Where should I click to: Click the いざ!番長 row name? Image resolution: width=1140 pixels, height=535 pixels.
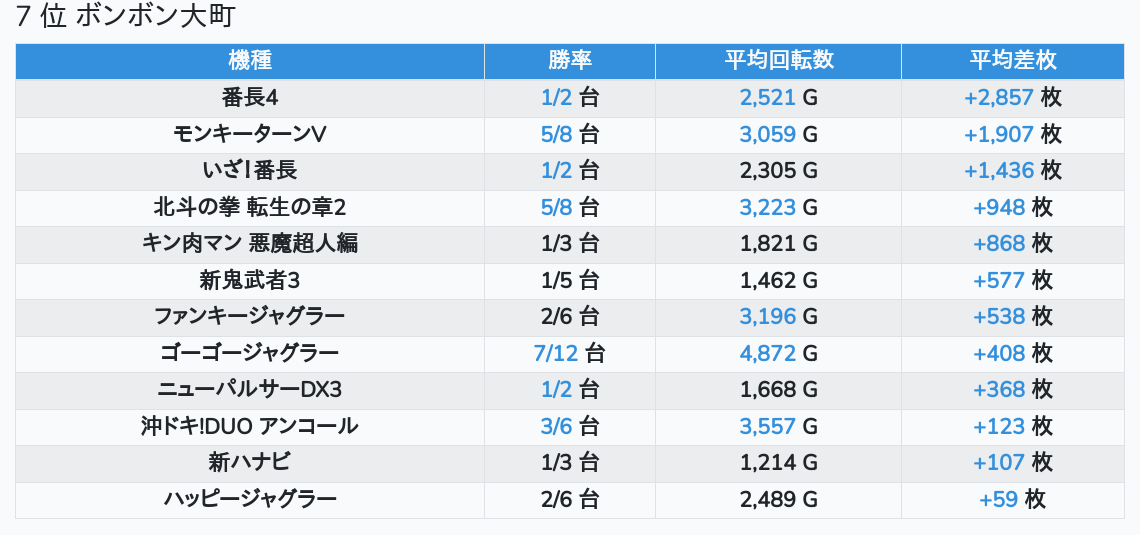250,171
